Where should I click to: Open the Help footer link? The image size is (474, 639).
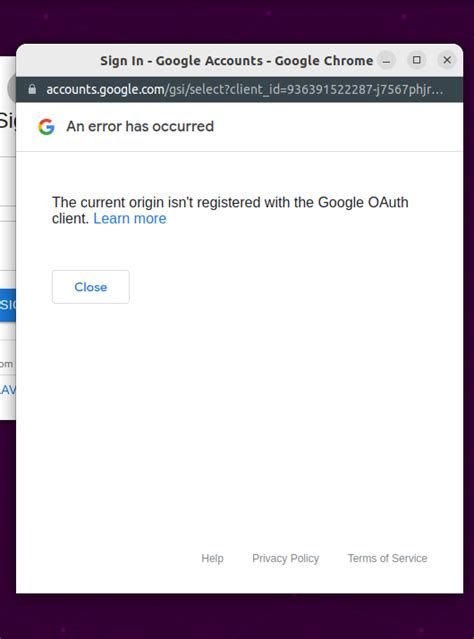(212, 558)
